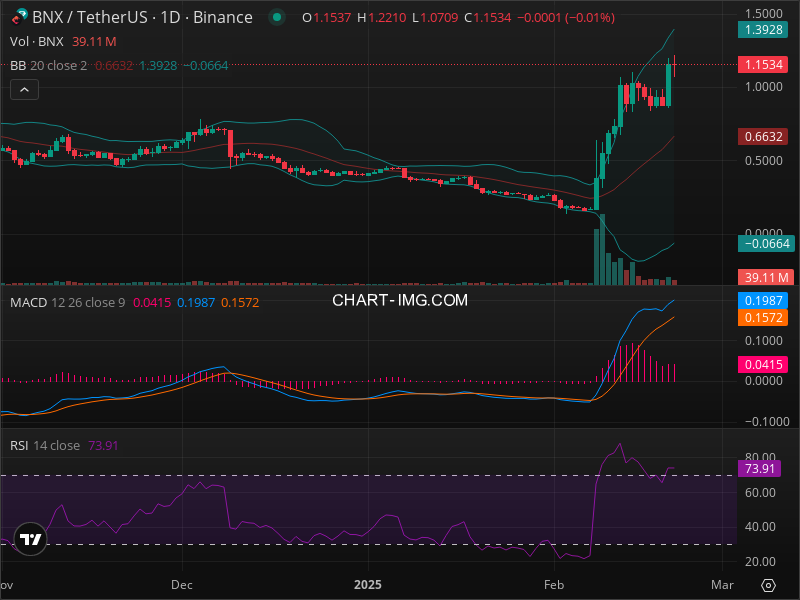Screen dimensions: 800x600
Task: Click the -0.0664 lower band price tag
Action: point(766,244)
